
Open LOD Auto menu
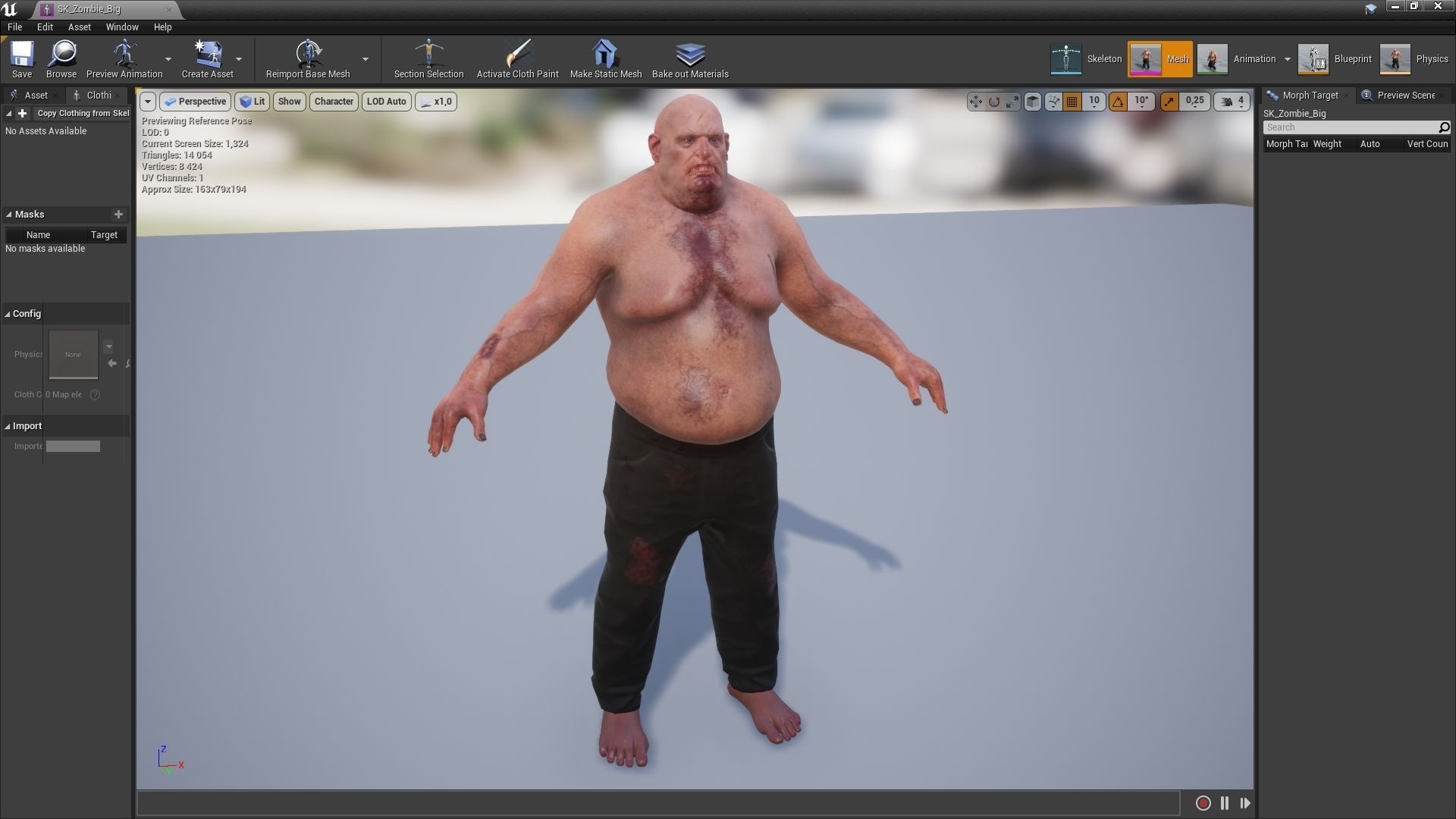pyautogui.click(x=386, y=102)
